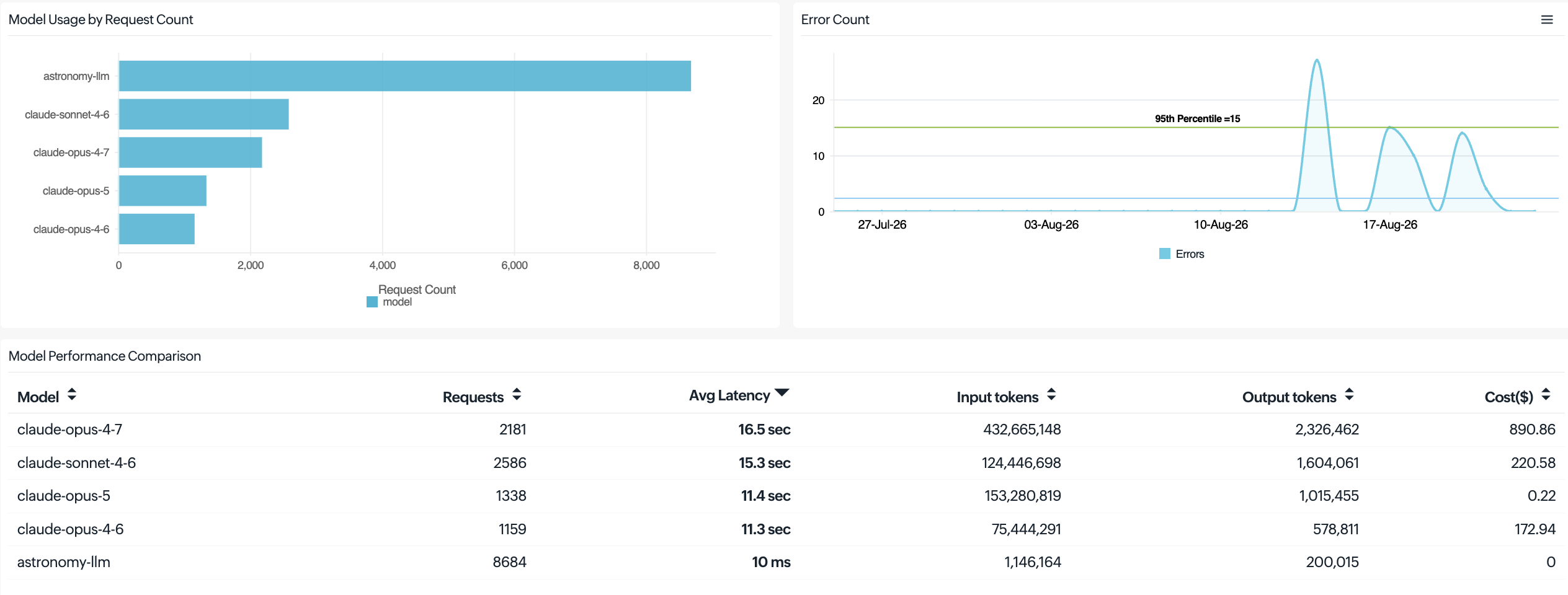Viewport: 1568px width, 595px height.
Task: Click the claude-opus-4-7 table row name
Action: 69,430
